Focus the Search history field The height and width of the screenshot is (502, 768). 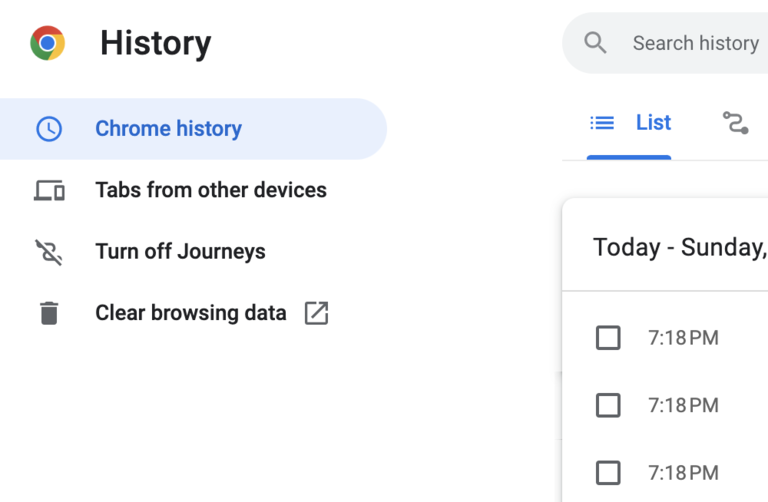(x=696, y=43)
